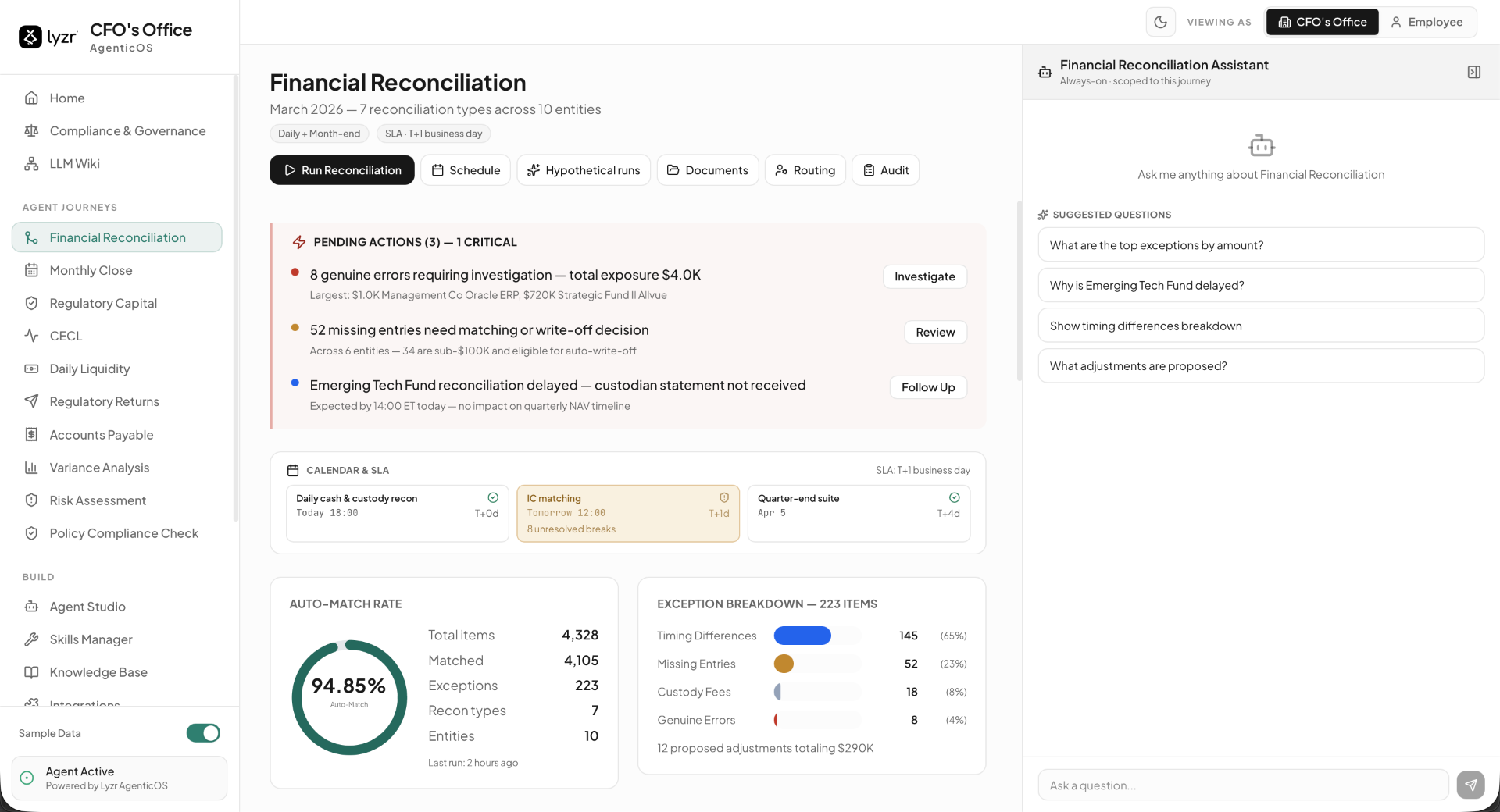This screenshot has width=1500, height=812.
Task: Click 'Last run: 2 hours ago' text
Action: pos(473,763)
